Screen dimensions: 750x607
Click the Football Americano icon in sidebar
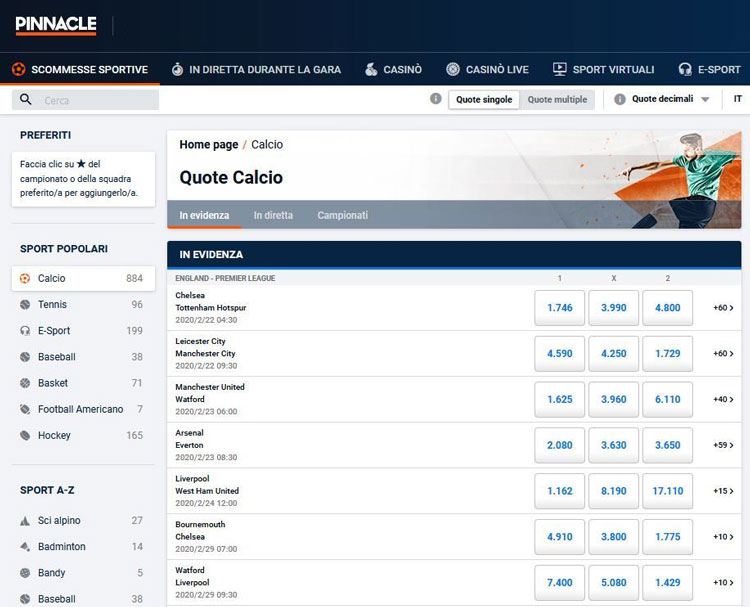point(25,409)
